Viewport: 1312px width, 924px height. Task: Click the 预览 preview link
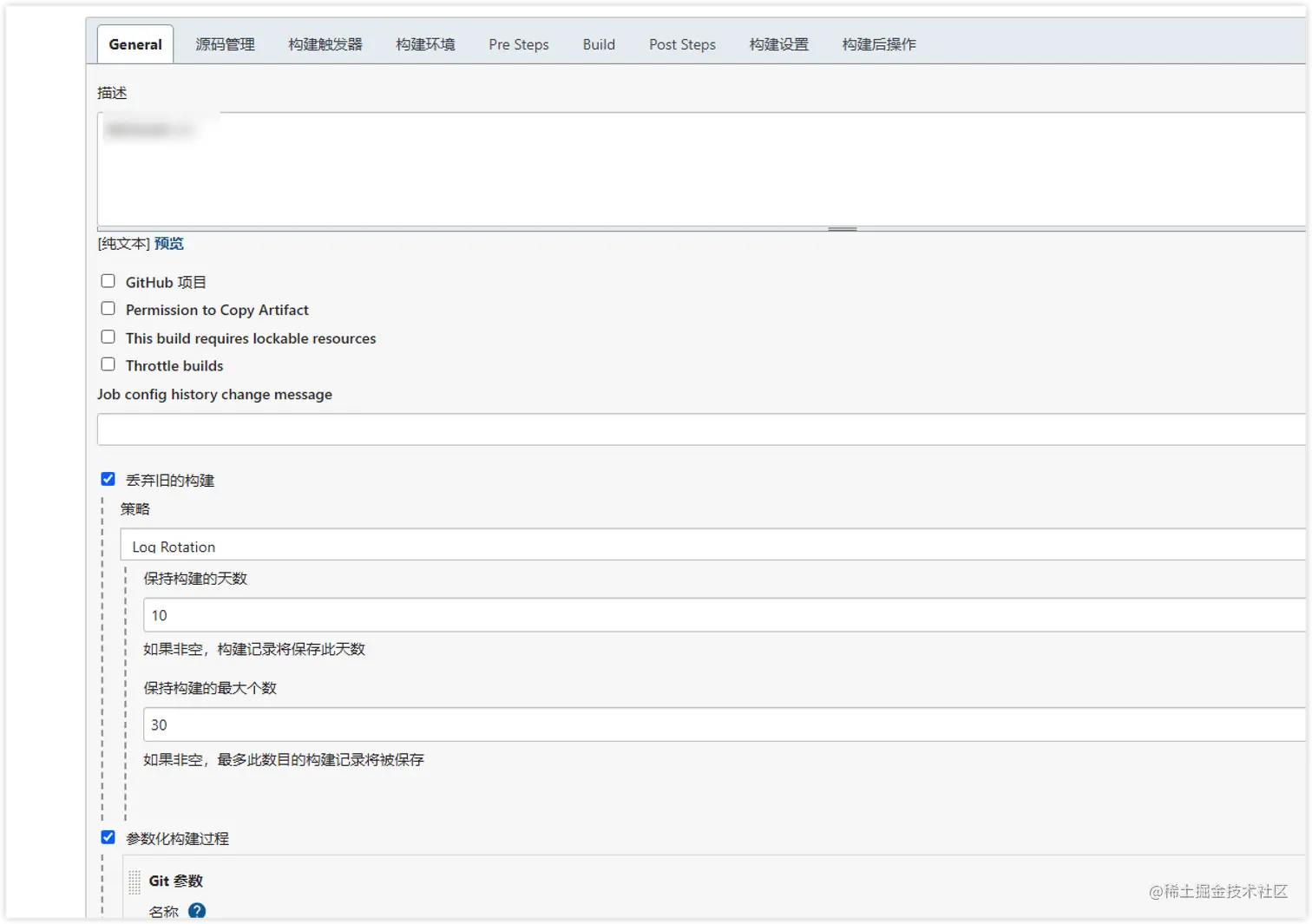[x=169, y=244]
